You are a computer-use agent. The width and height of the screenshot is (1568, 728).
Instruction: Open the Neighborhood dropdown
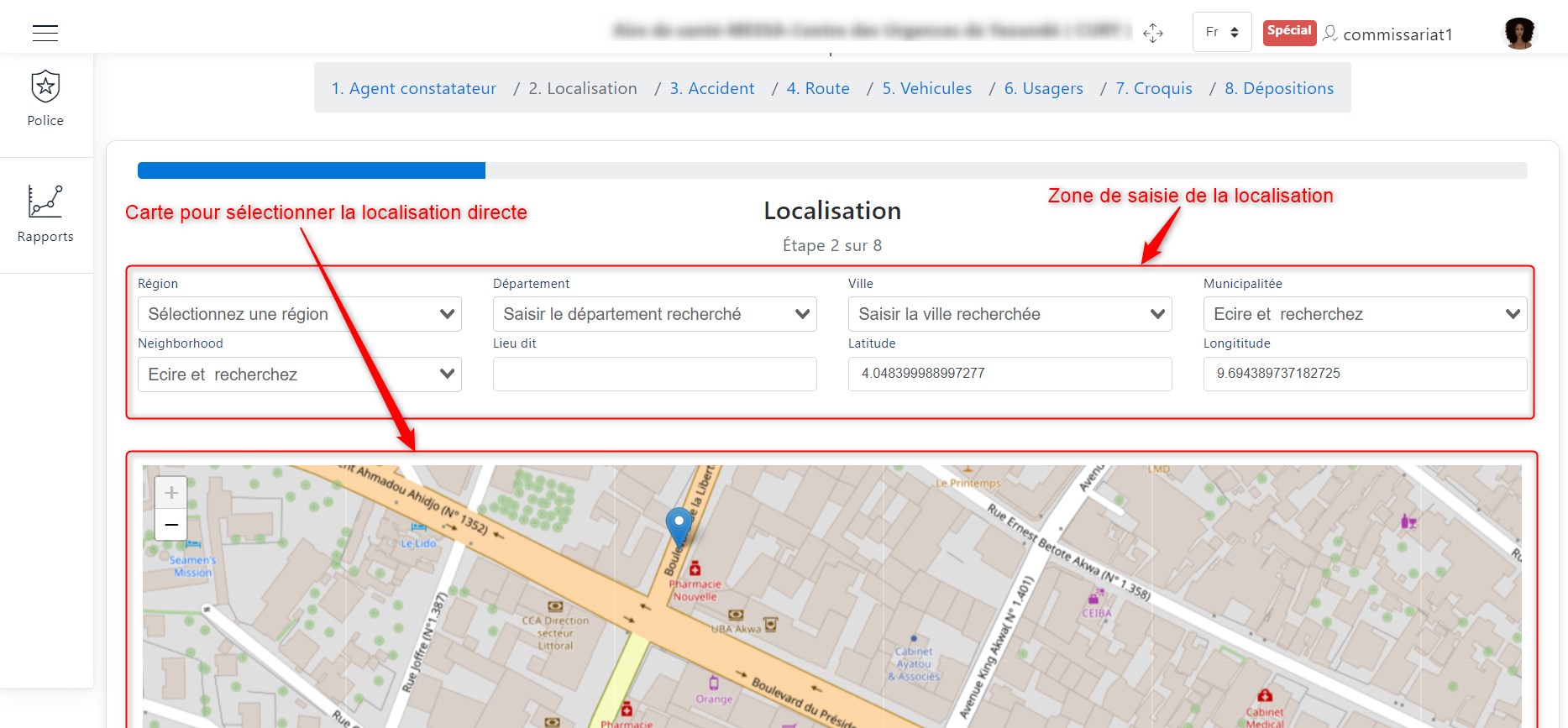click(x=300, y=374)
